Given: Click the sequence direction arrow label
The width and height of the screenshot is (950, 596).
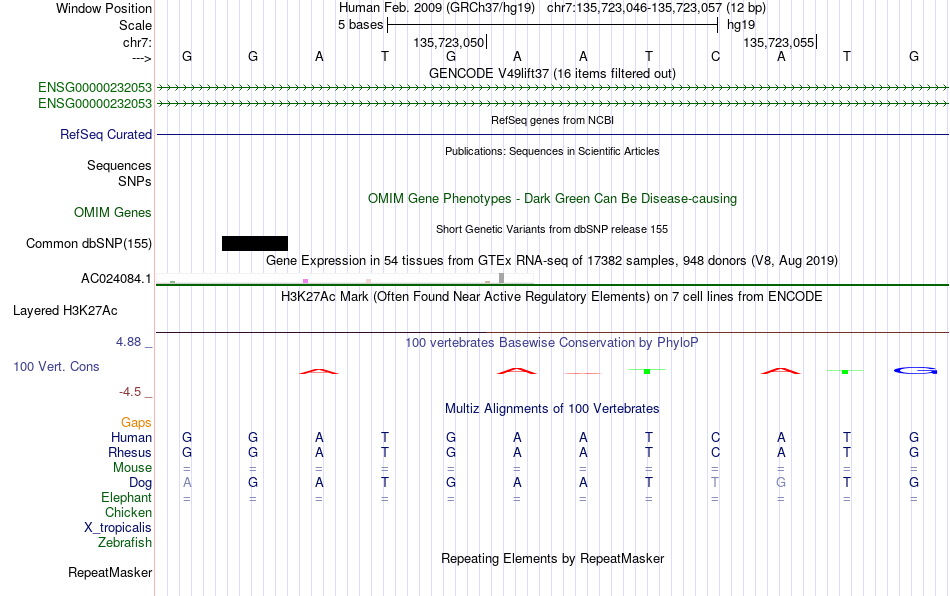Looking at the screenshot, I should click(x=142, y=58).
